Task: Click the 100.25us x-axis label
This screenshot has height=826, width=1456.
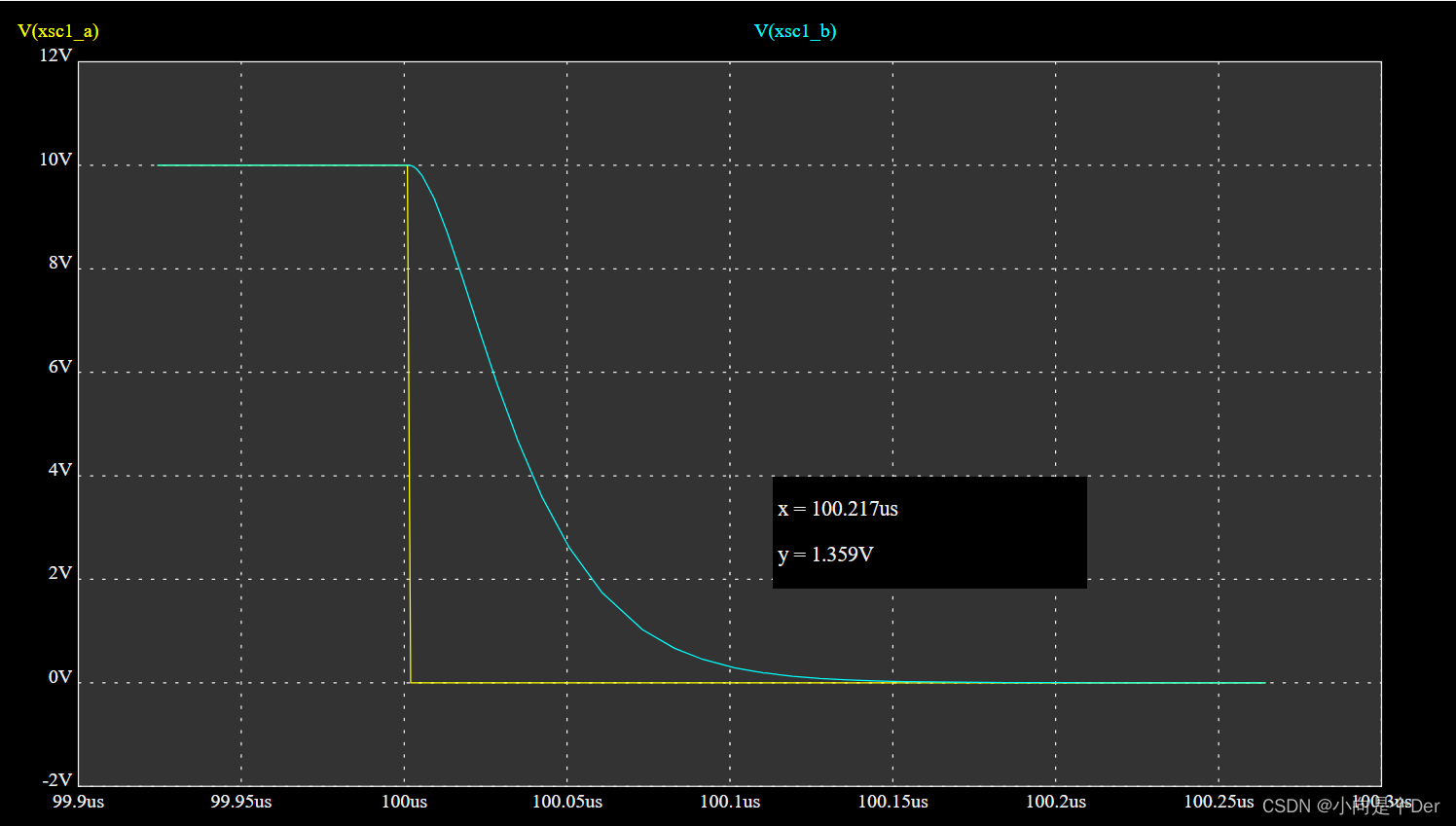Action: (1219, 802)
